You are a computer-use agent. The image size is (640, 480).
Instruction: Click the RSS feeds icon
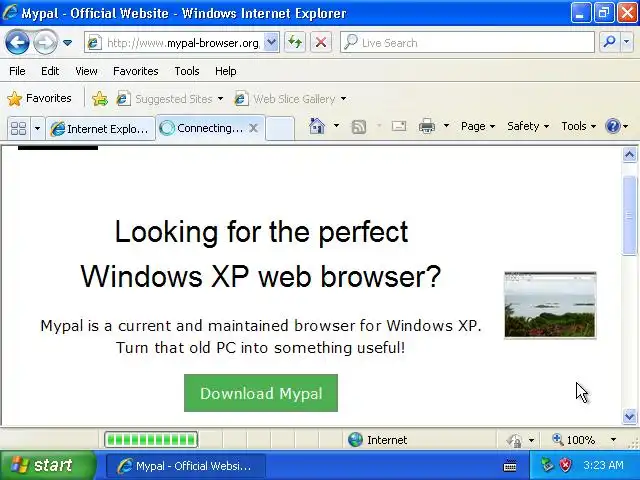pos(358,127)
